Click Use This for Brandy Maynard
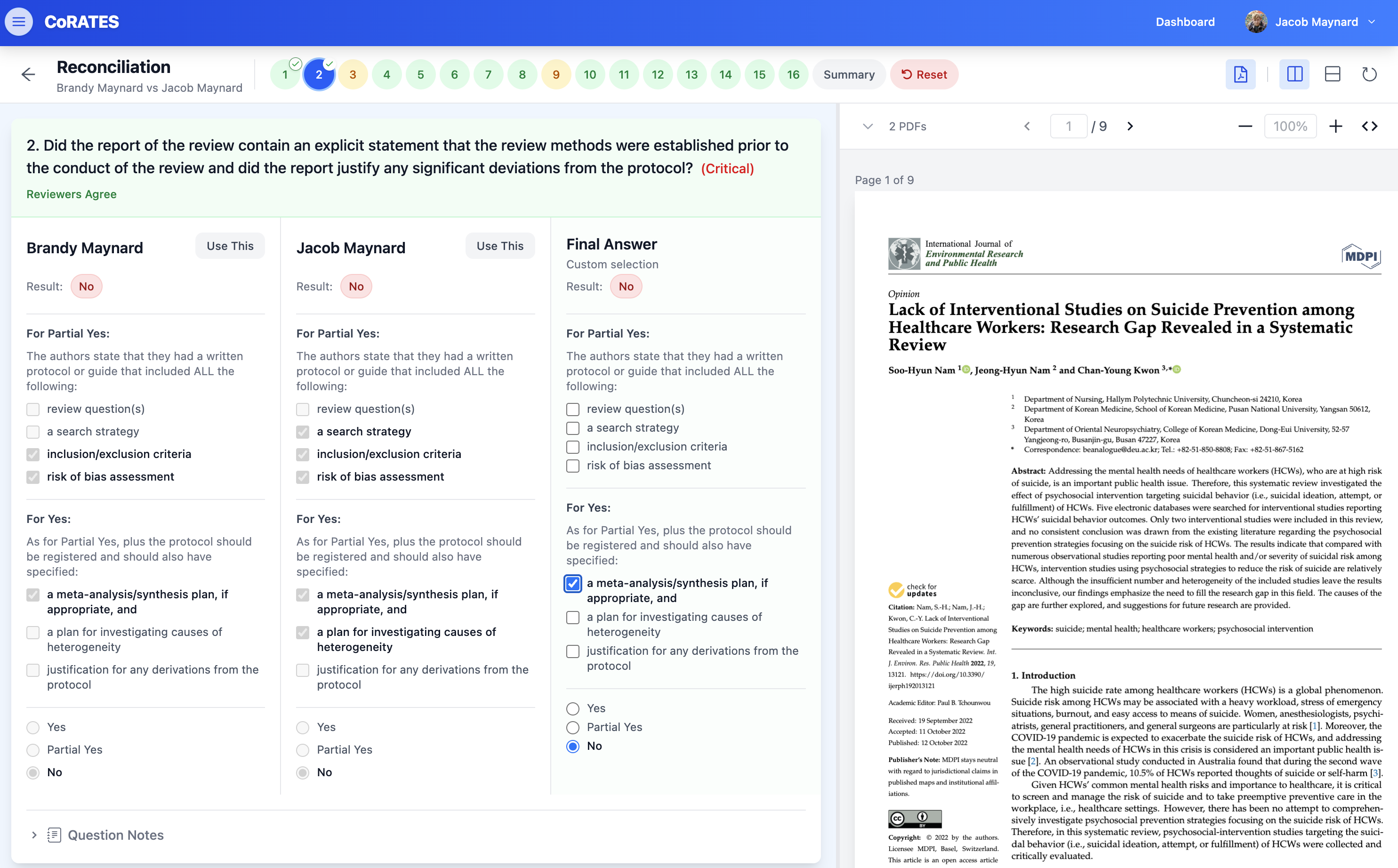 pyautogui.click(x=230, y=246)
